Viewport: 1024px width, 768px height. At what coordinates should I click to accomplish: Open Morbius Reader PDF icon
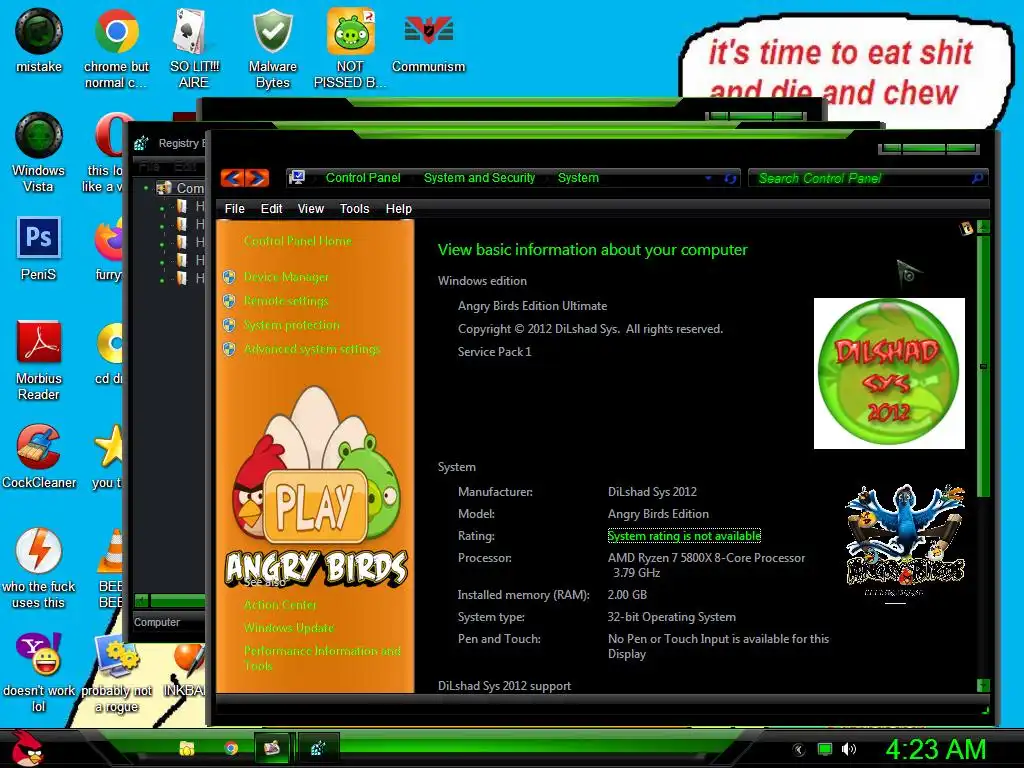click(x=39, y=361)
